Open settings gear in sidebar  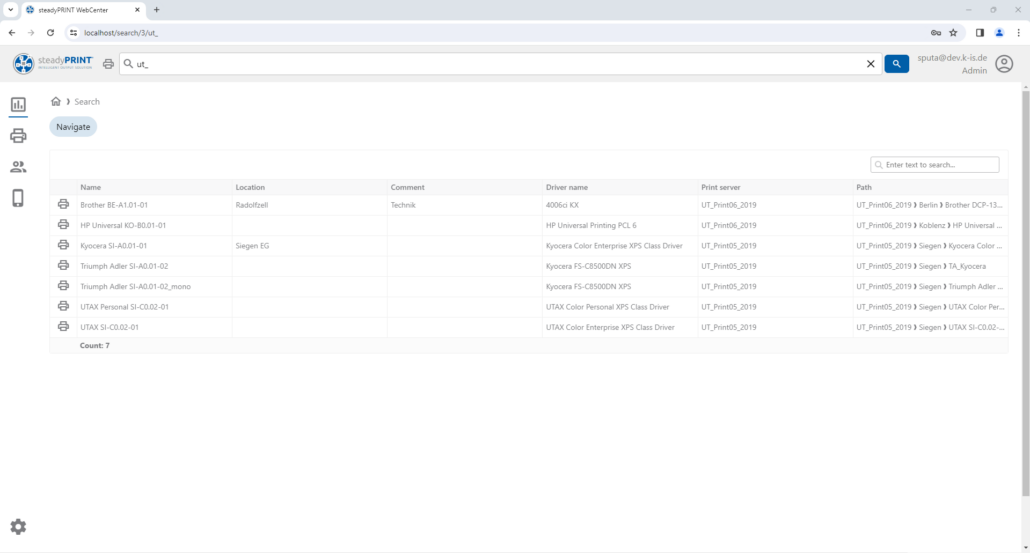point(18,527)
